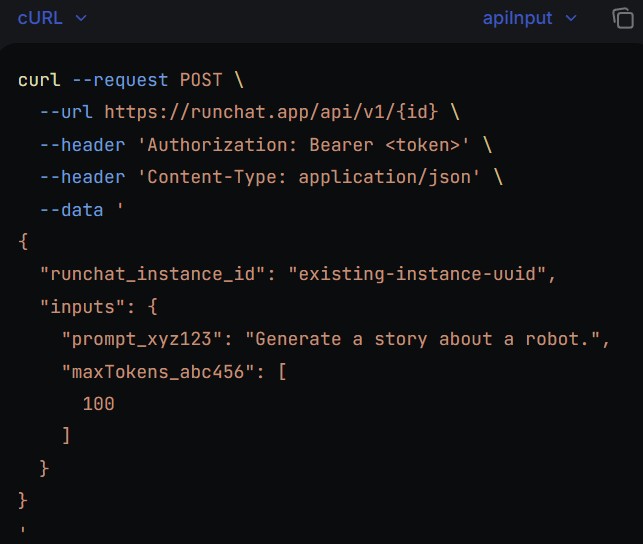
Task: Click the chevron beside apiInput
Action: tap(571, 18)
